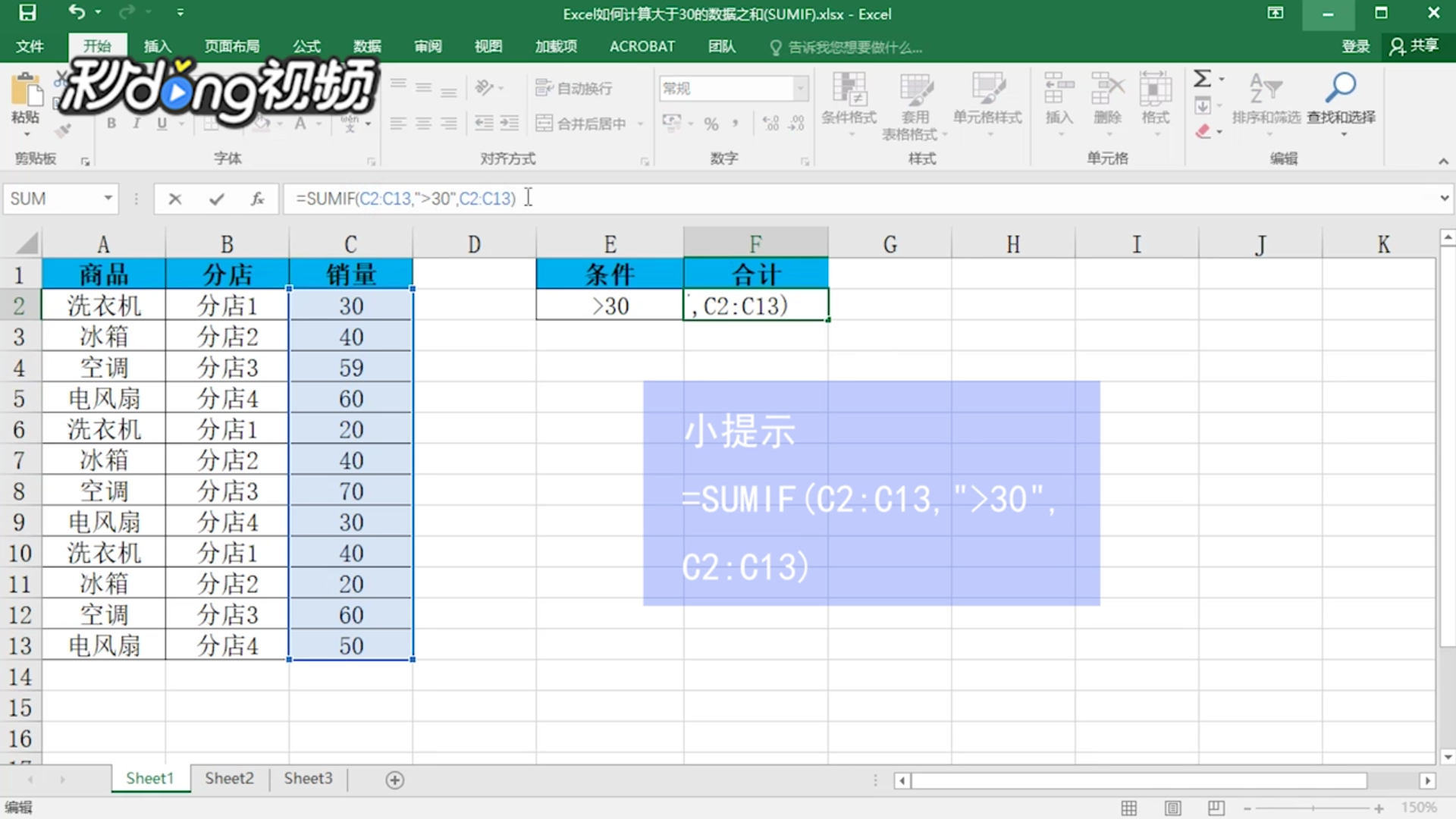Viewport: 1456px width, 819px height.
Task: Click the 登录 sign-in link
Action: coord(1355,46)
